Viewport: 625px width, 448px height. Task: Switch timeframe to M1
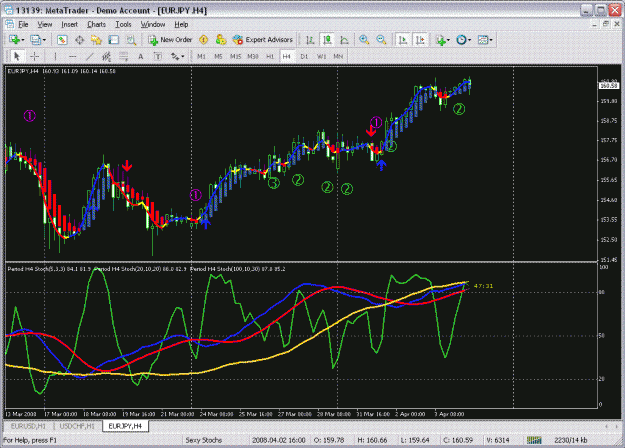pos(201,57)
